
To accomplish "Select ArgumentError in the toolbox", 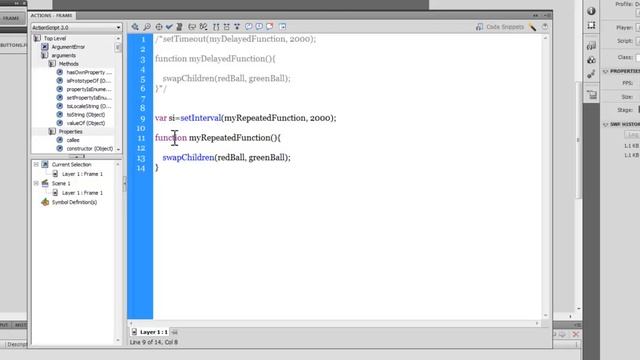I will tap(68, 47).
